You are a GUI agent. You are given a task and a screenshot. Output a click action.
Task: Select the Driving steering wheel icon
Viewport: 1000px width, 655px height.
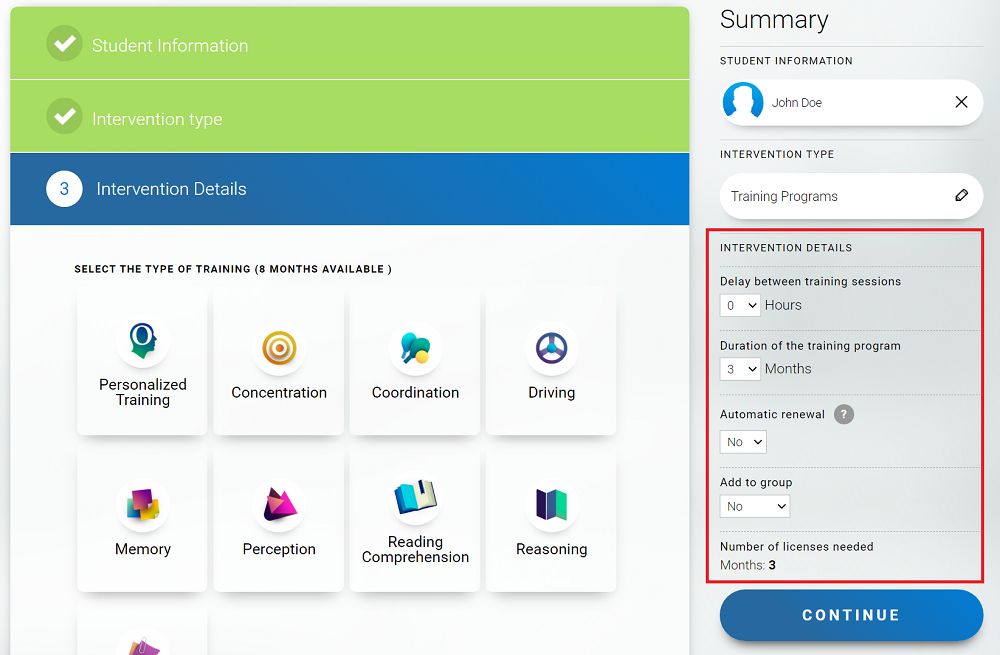tap(551, 348)
